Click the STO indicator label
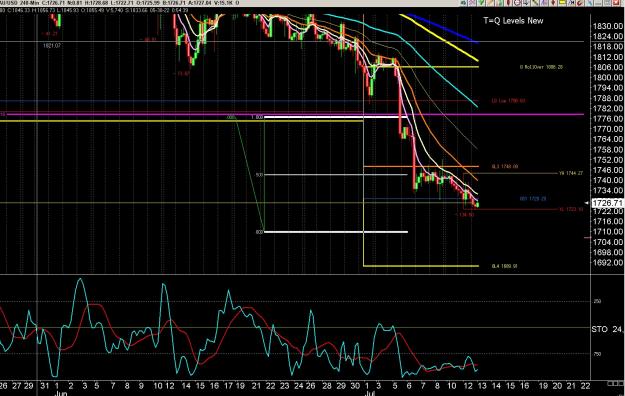Viewport: 625px width, 396px height. 599,329
